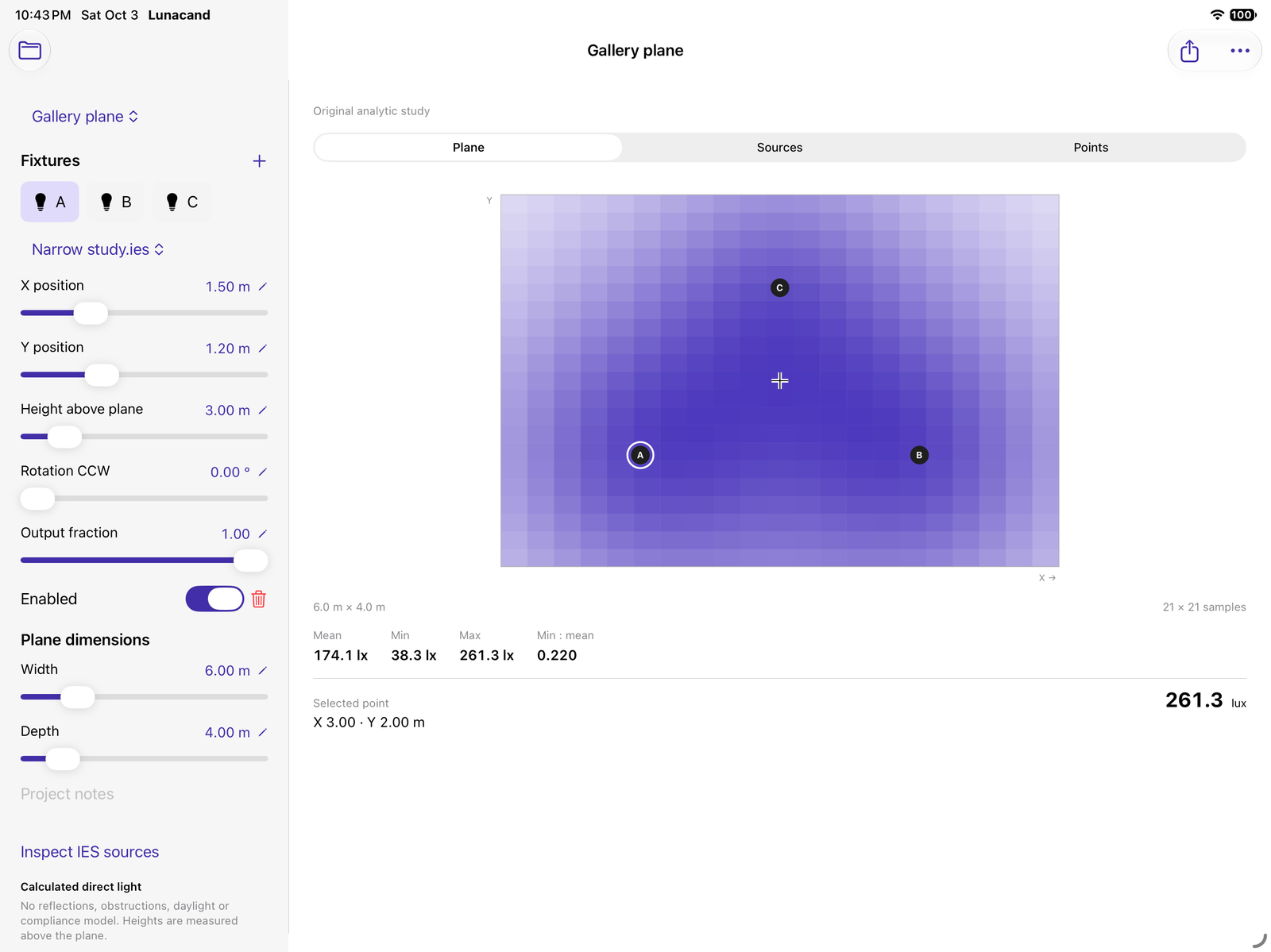Select fixture A bulb chip

click(49, 202)
